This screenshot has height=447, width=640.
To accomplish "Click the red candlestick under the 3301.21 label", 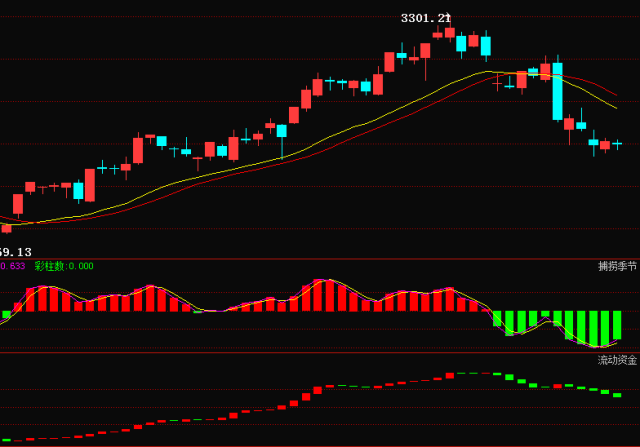I will (450, 32).
